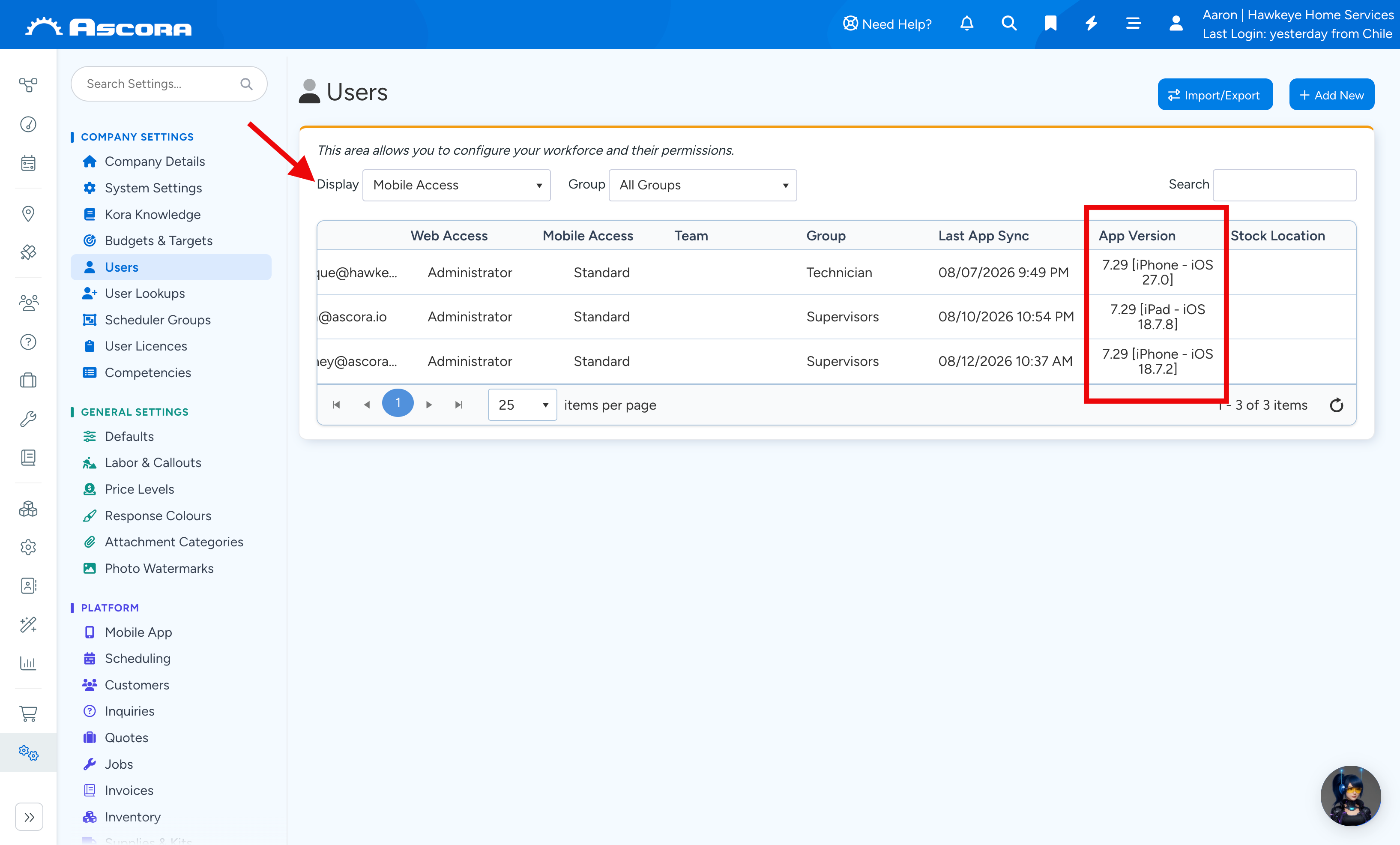Open the All Groups dropdown

pyautogui.click(x=702, y=185)
